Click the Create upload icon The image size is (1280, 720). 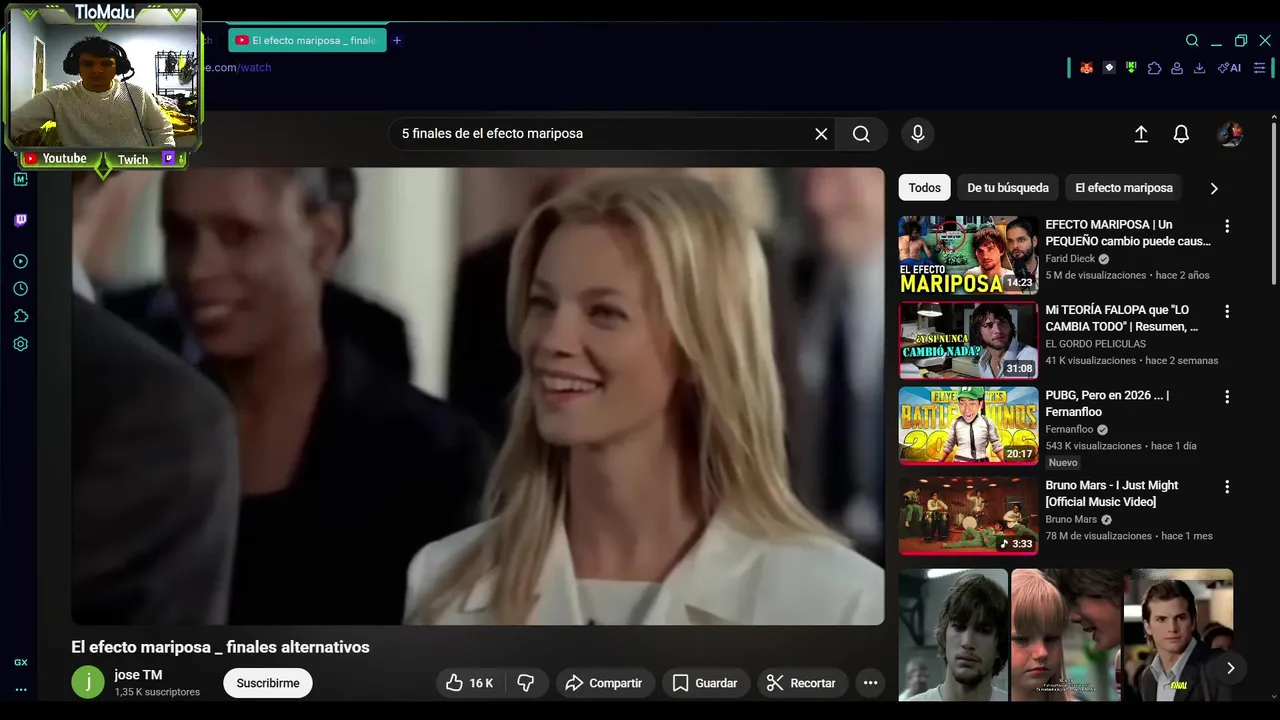1141,134
